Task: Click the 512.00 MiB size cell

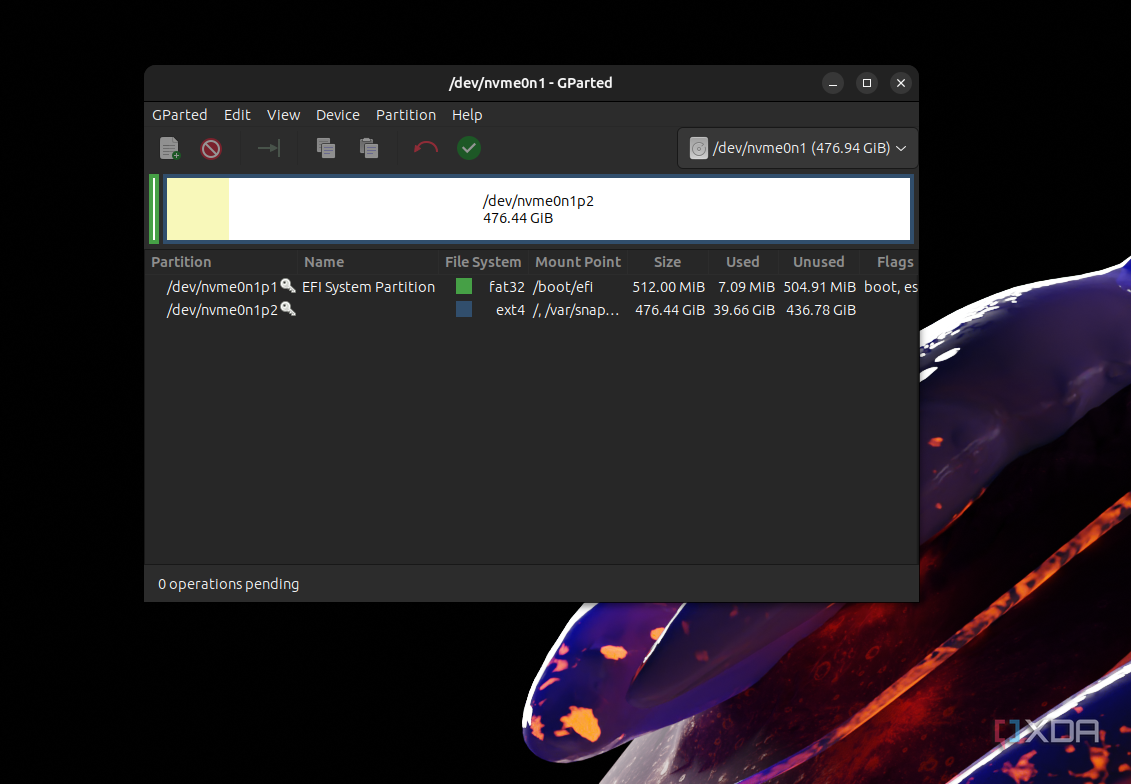Action: 669,286
